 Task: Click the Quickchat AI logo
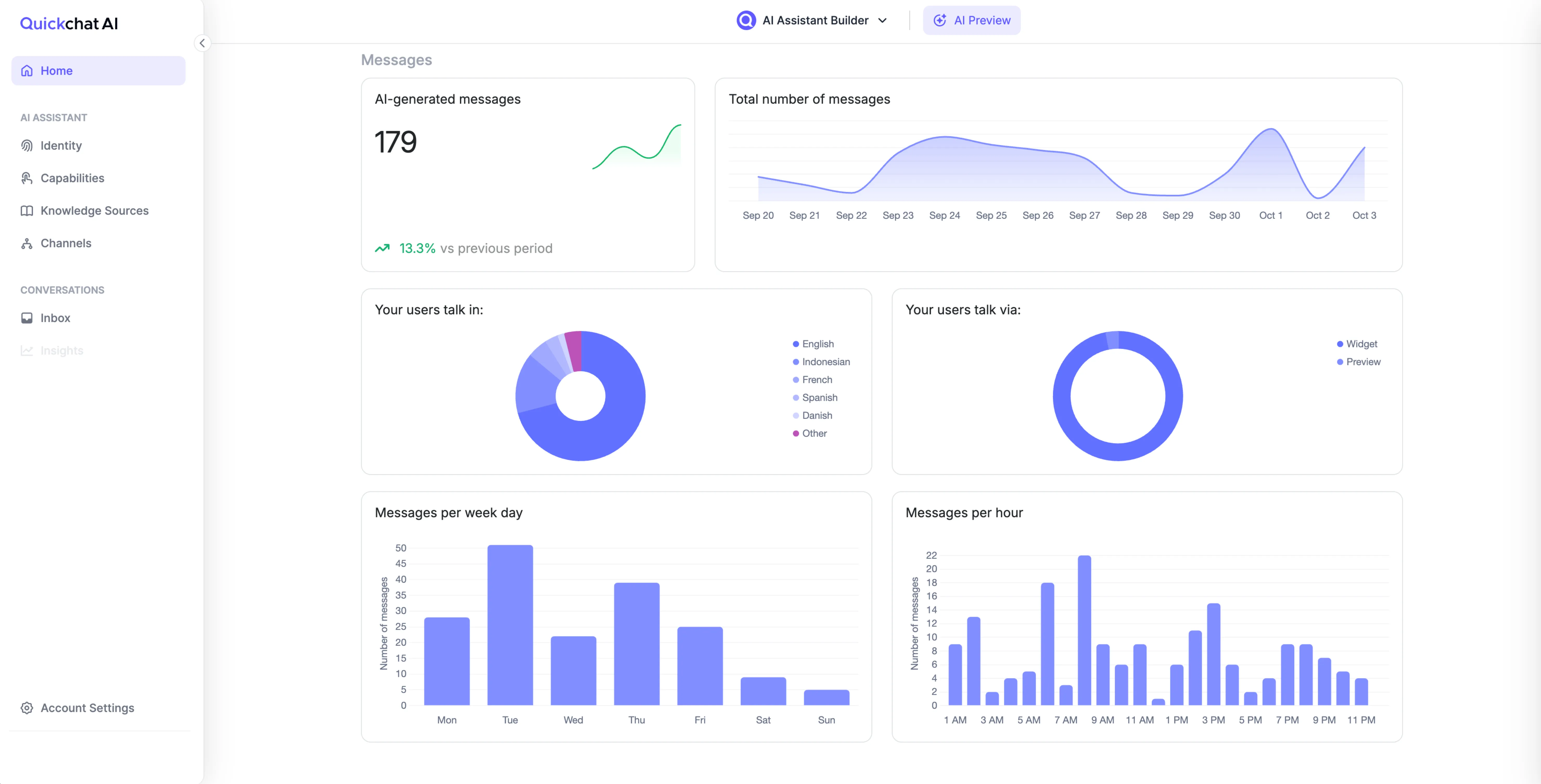(69, 23)
